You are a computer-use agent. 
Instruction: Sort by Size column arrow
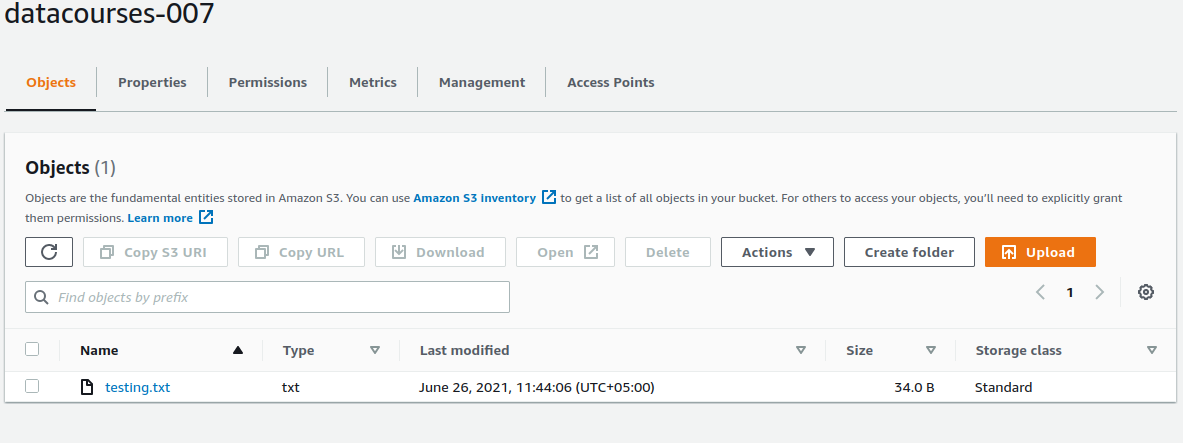[x=930, y=350]
